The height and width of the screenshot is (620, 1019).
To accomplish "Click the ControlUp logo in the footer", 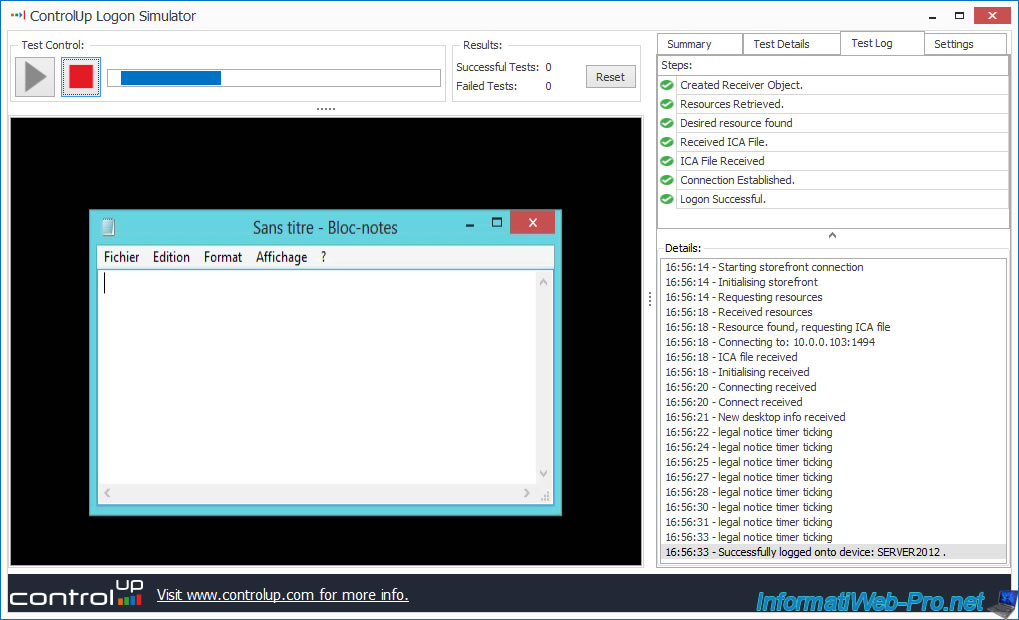I will tap(76, 593).
